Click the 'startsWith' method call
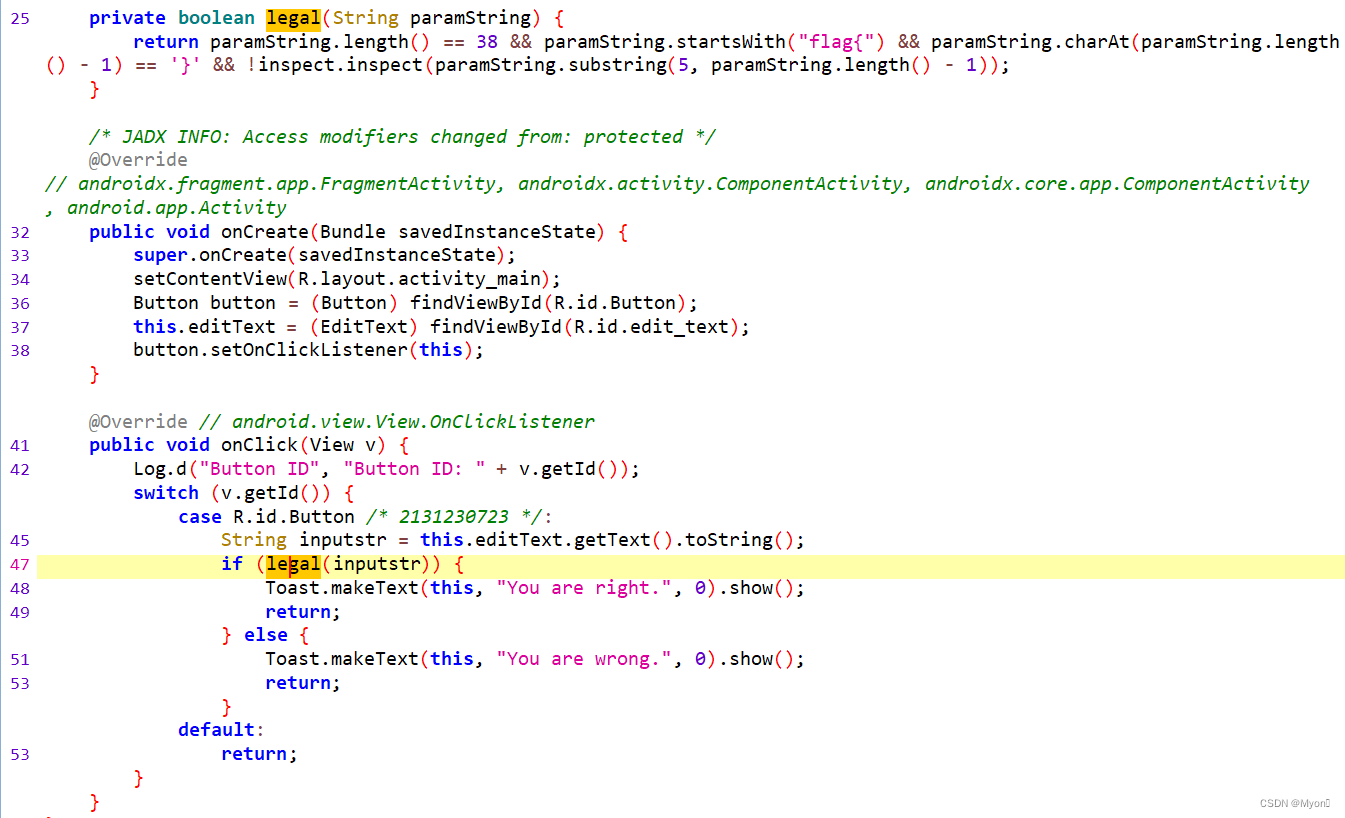This screenshot has width=1345, height=818. (x=732, y=42)
